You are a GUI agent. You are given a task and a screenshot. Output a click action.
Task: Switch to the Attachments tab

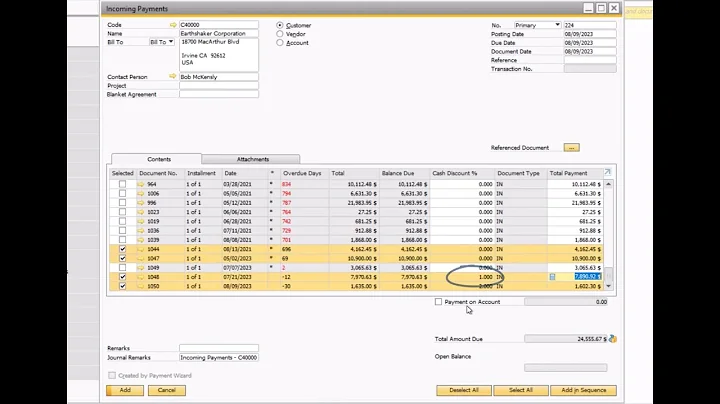253,159
